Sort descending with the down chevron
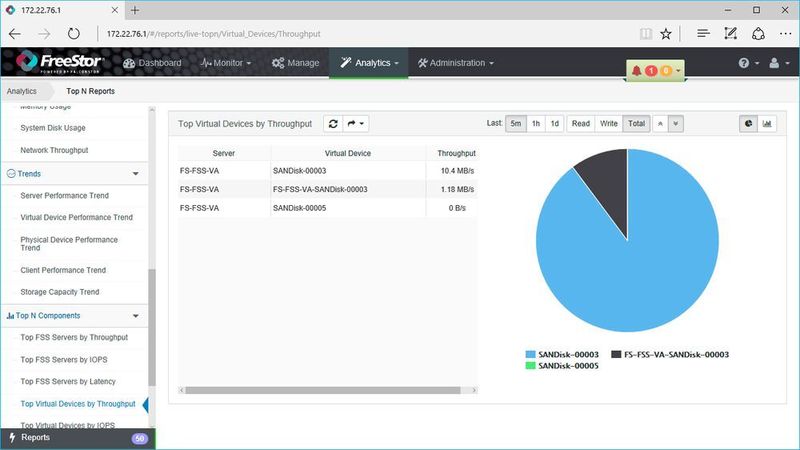Image resolution: width=800 pixels, height=450 pixels. (x=676, y=123)
